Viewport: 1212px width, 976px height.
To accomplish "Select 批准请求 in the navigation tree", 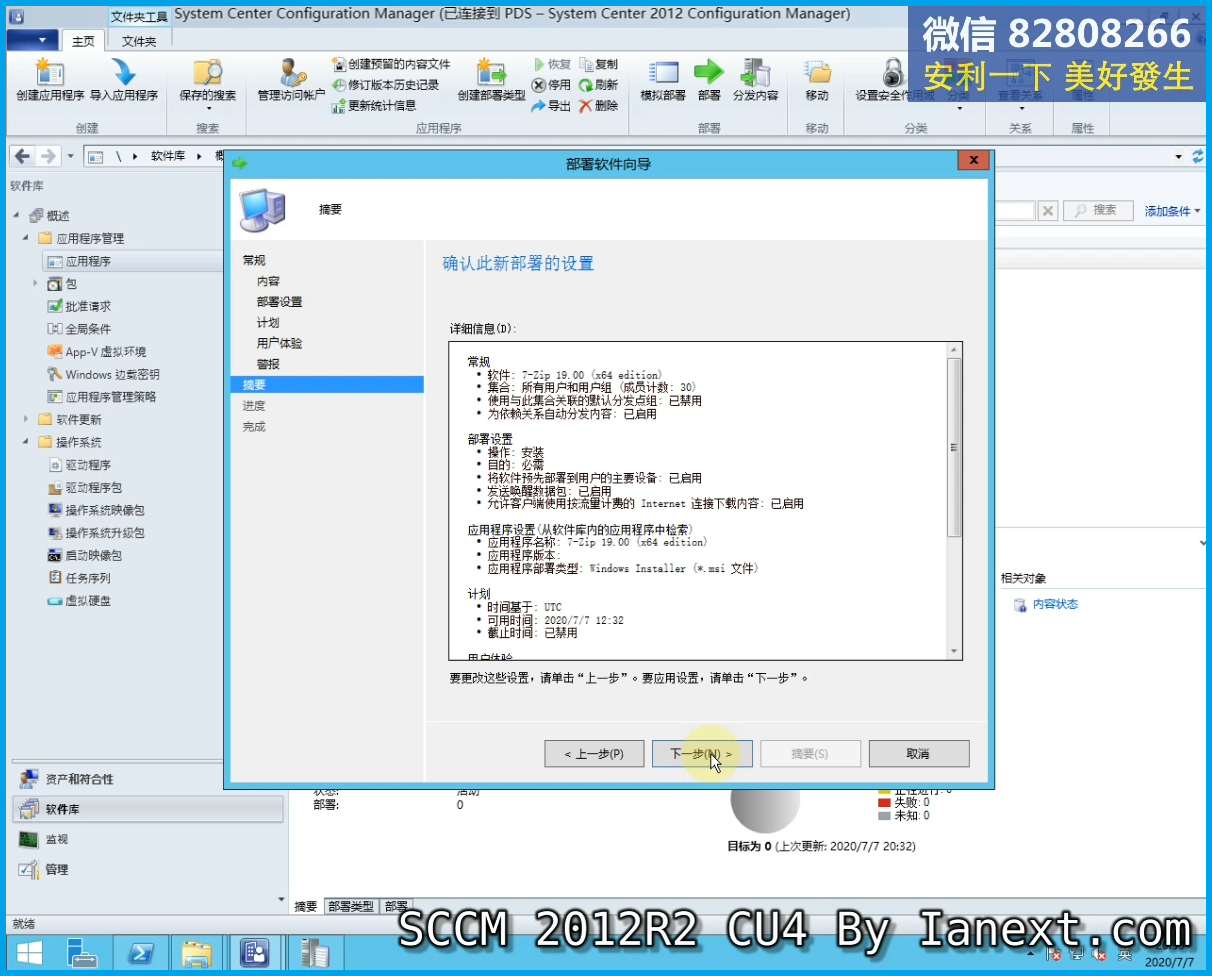I will coord(79,307).
